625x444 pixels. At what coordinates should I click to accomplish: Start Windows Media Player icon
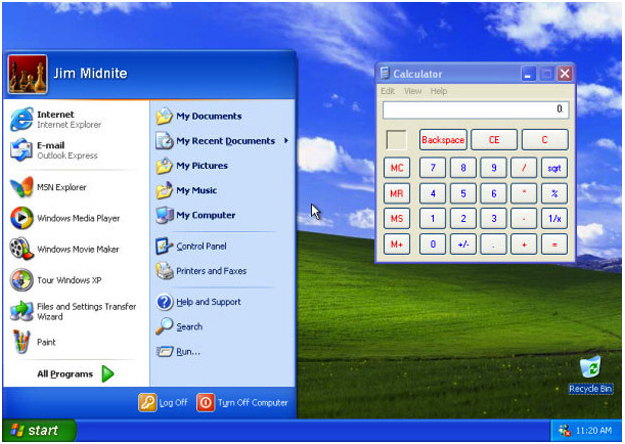22,218
